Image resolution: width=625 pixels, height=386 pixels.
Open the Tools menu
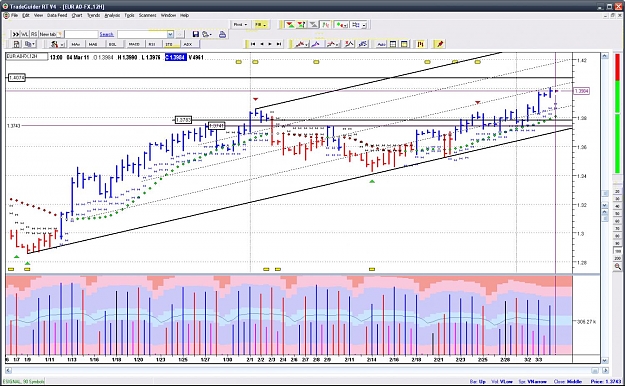(x=130, y=15)
